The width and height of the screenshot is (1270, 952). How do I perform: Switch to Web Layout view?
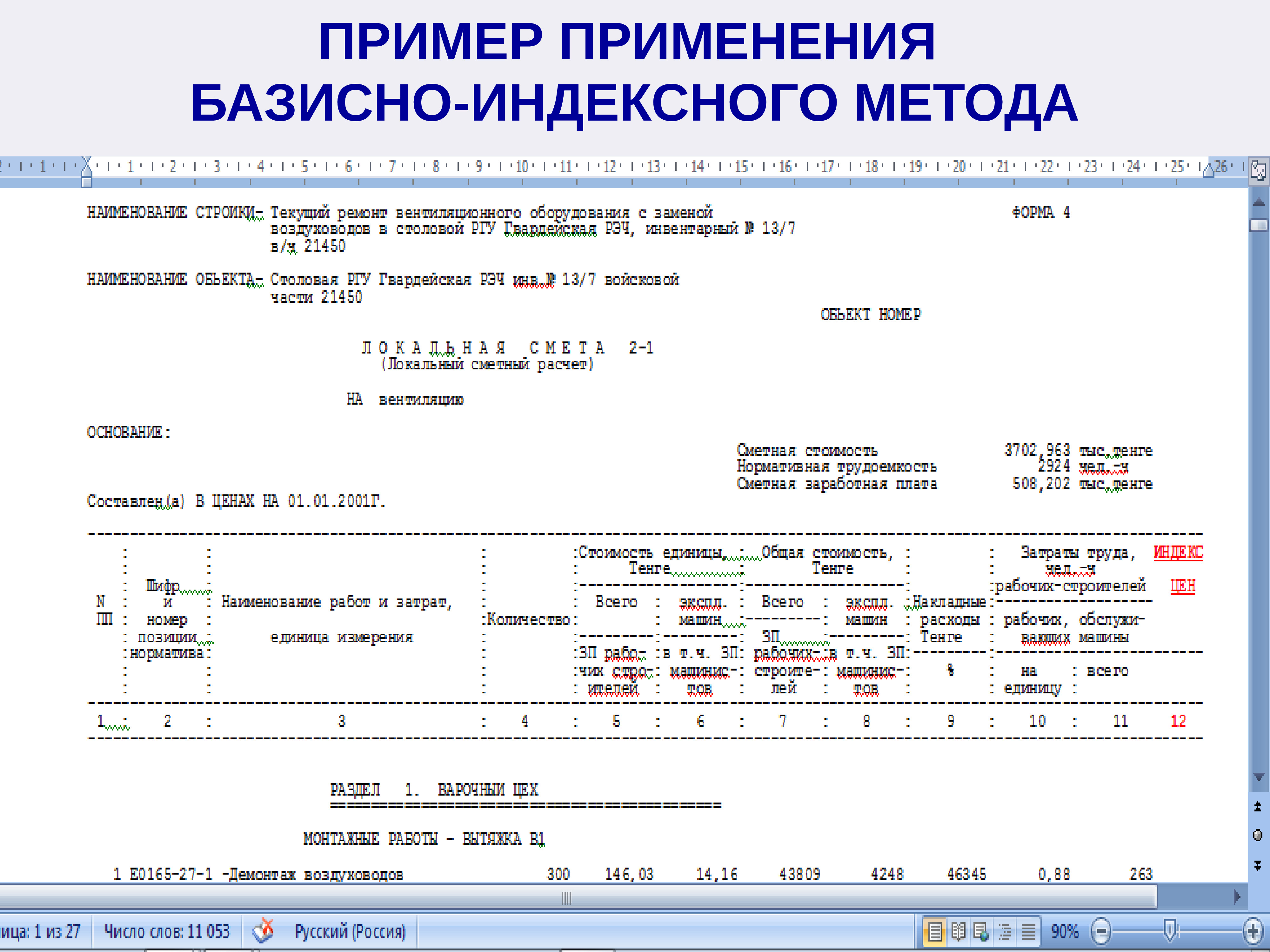[x=981, y=931]
